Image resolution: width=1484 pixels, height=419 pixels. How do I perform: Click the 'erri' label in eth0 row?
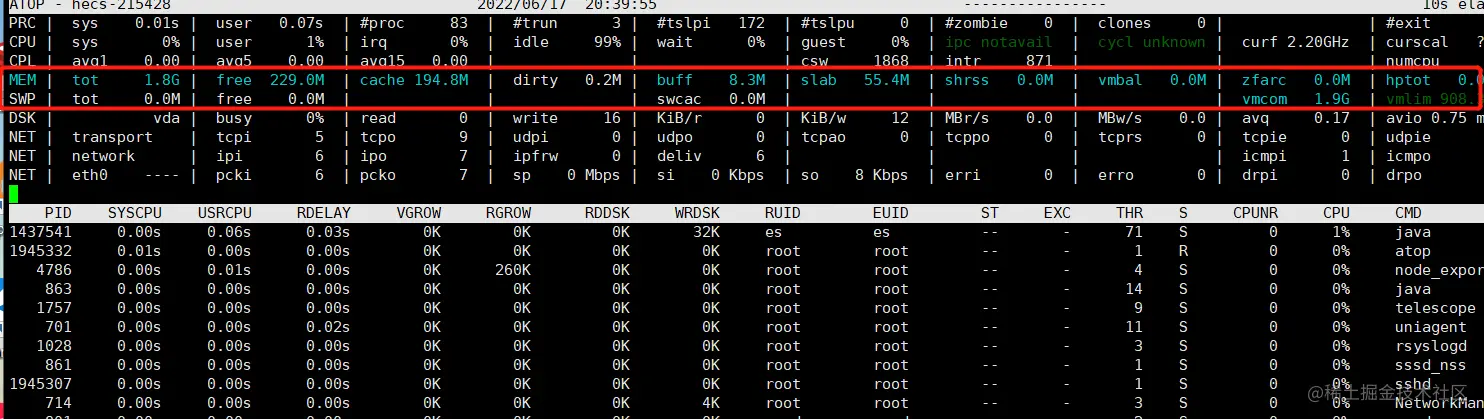point(962,175)
